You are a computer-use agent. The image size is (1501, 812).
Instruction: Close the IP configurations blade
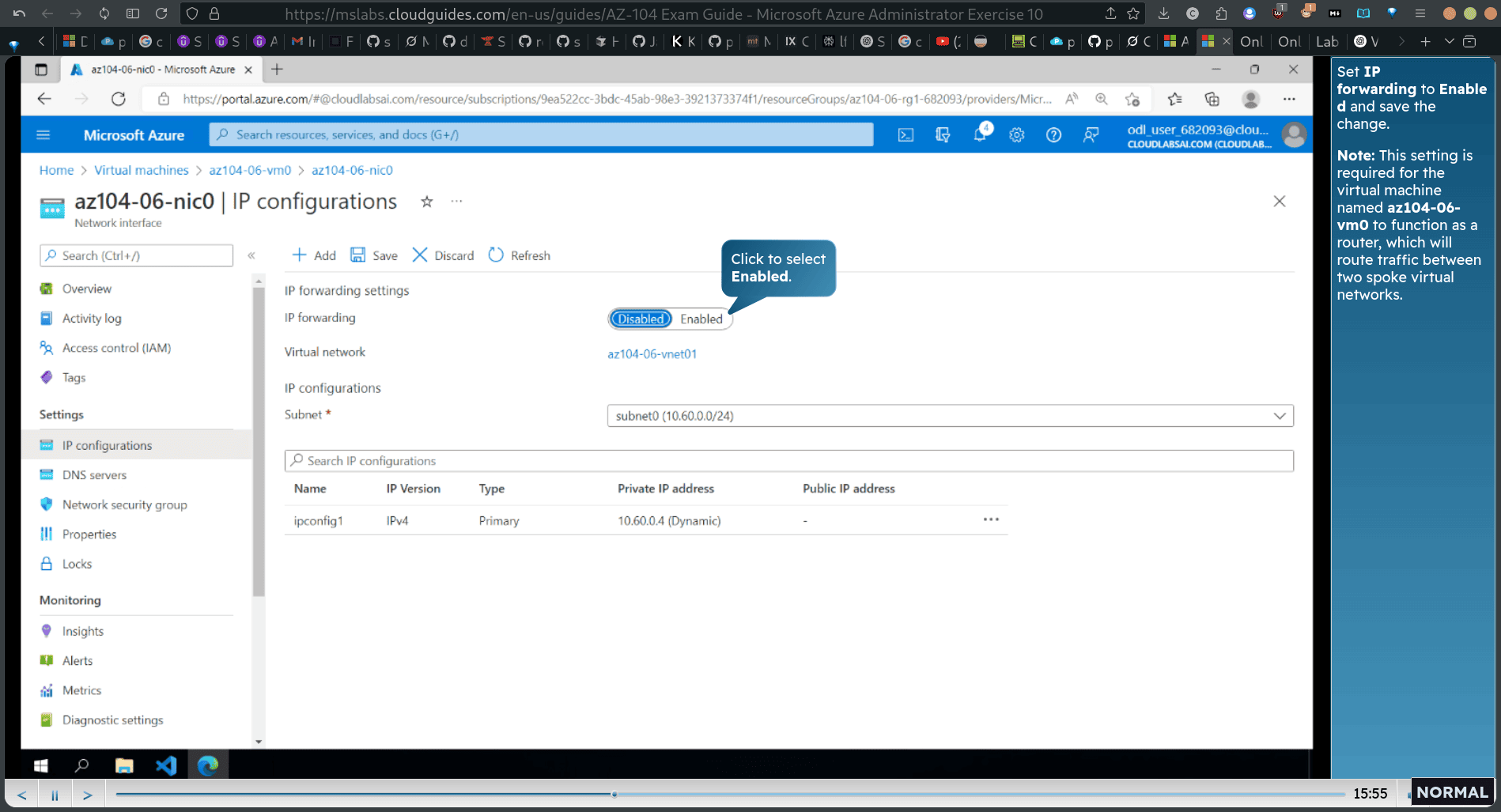(1280, 202)
